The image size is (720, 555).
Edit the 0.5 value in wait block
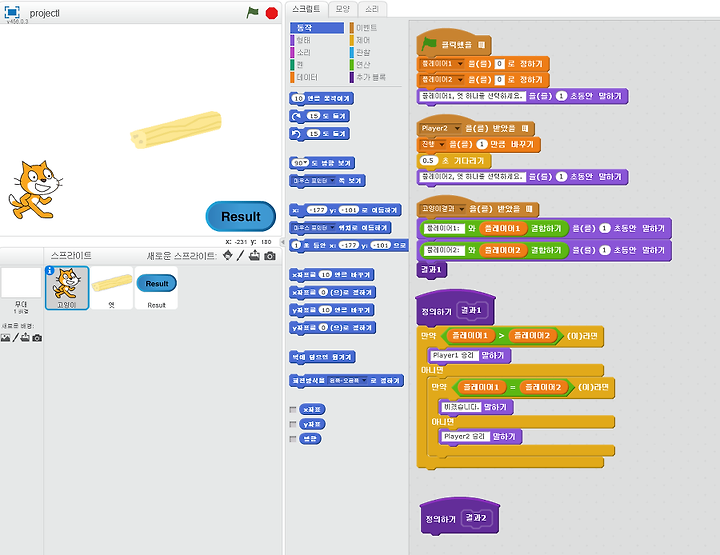(428, 161)
